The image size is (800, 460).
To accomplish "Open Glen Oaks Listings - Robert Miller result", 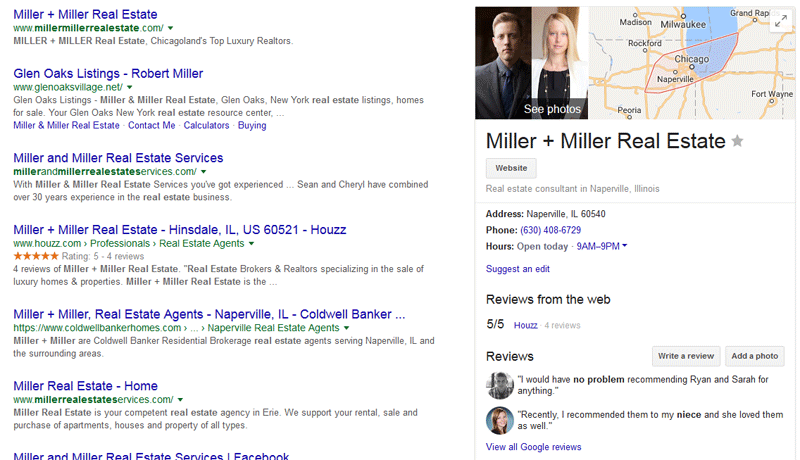I will [108, 73].
